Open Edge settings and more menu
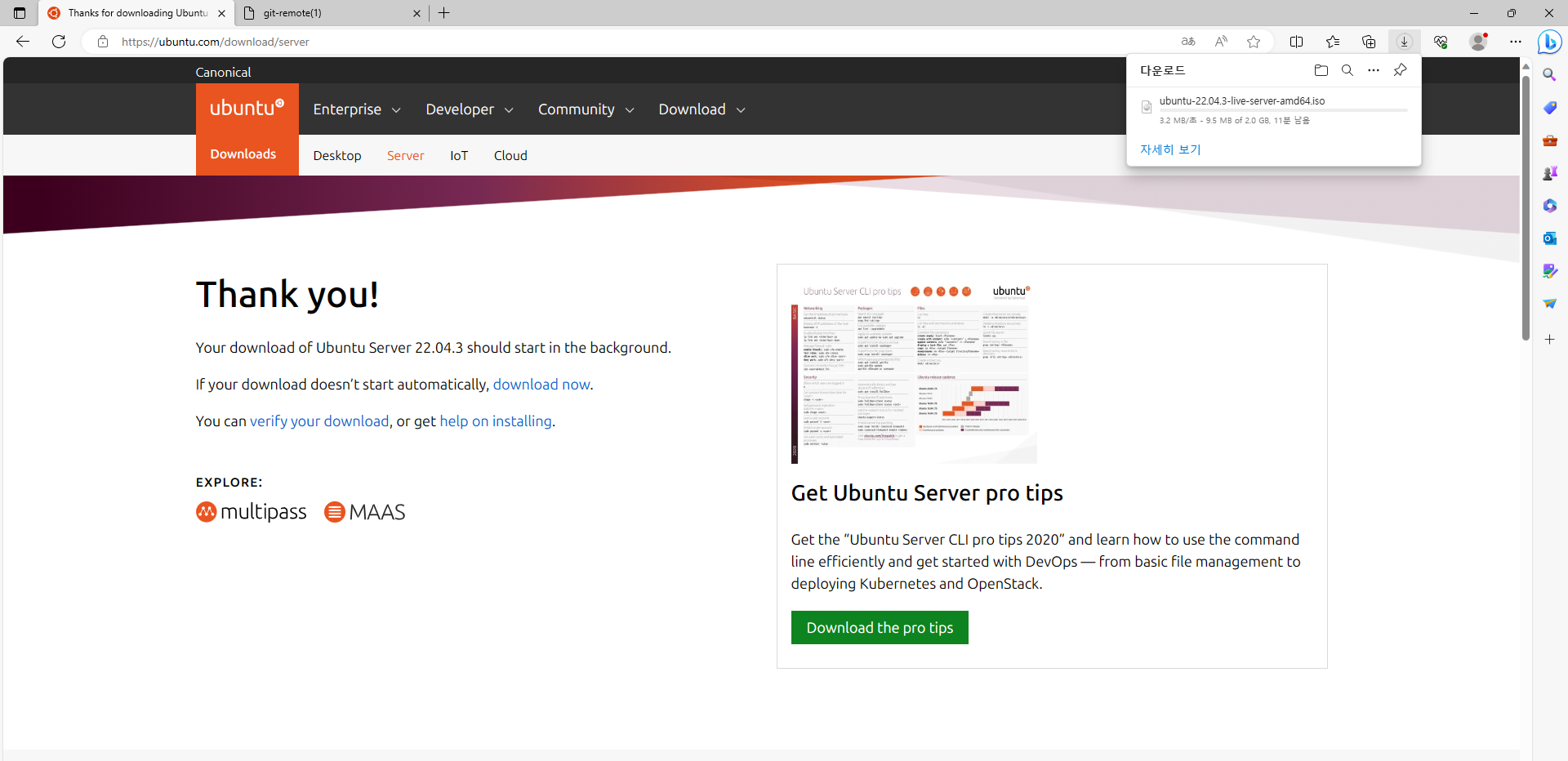 (1516, 42)
